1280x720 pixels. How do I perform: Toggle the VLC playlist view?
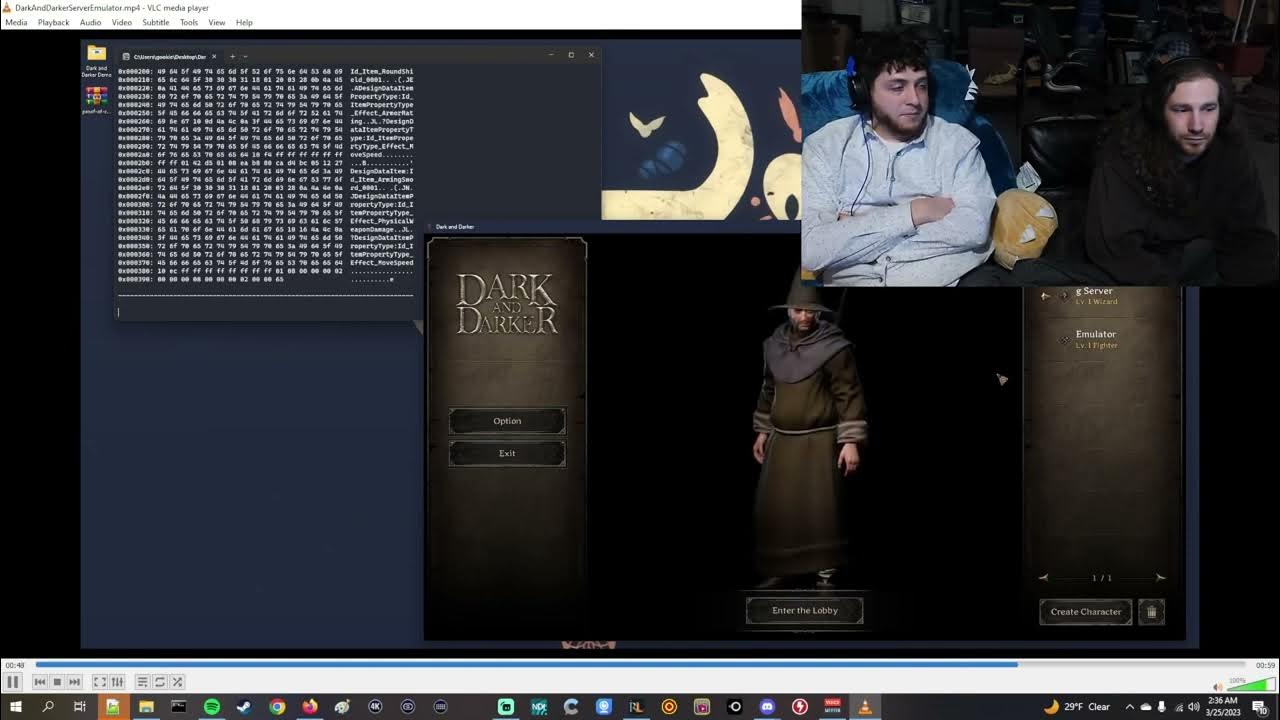tap(142, 682)
